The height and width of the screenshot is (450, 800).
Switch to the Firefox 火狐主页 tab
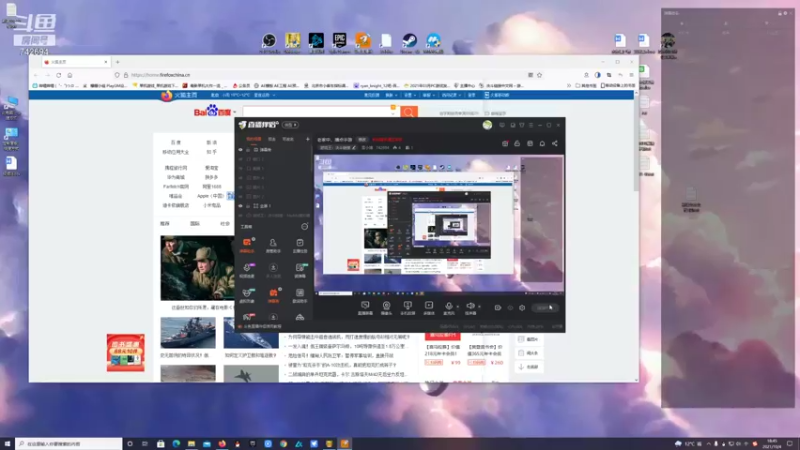pos(76,62)
